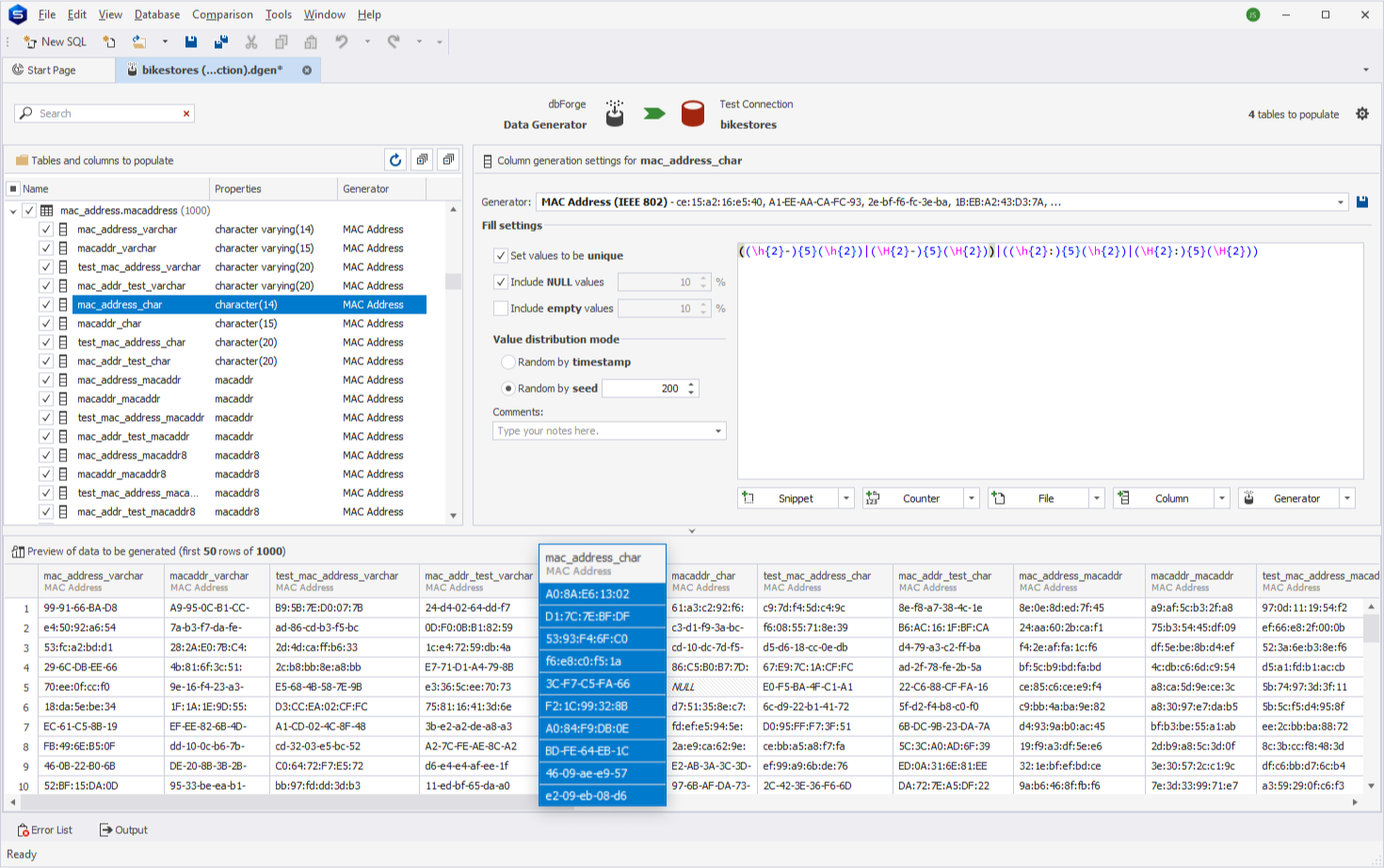Click the Counter button
The height and width of the screenshot is (868, 1384).
click(x=913, y=498)
